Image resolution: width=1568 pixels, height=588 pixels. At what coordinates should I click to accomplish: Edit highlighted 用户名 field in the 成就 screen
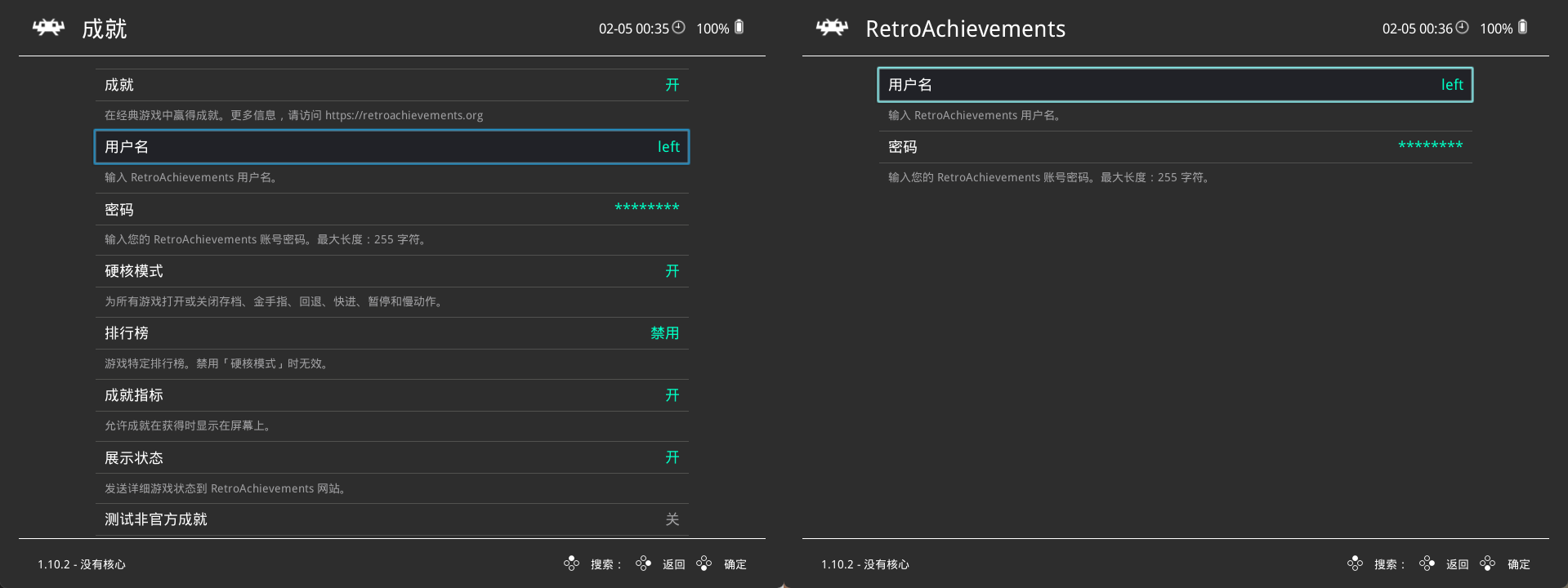click(391, 147)
